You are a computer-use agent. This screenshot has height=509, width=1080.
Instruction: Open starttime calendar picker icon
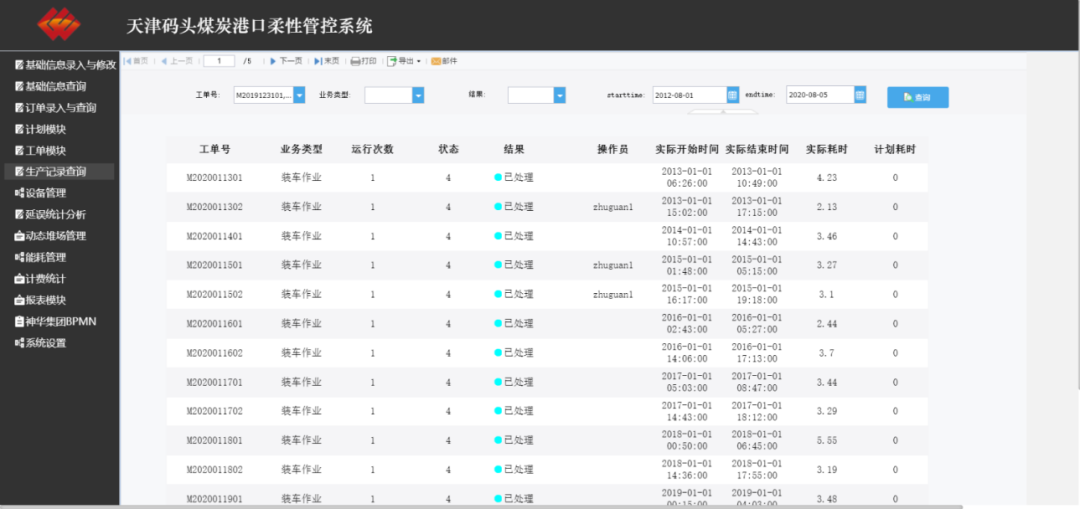(733, 95)
